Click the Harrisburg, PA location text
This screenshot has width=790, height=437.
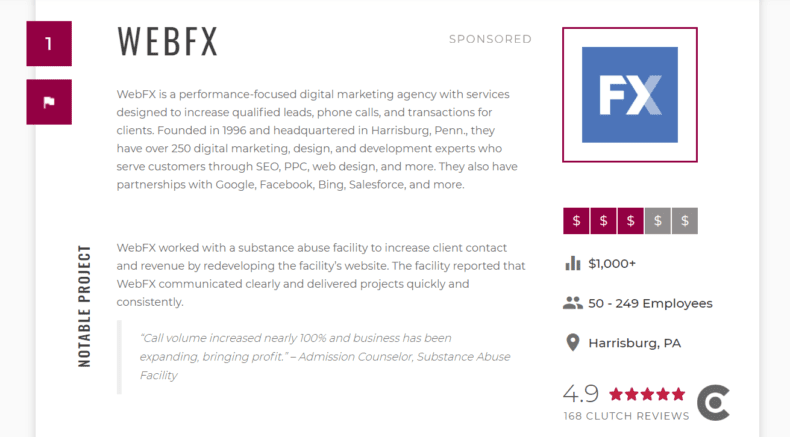[x=635, y=343]
